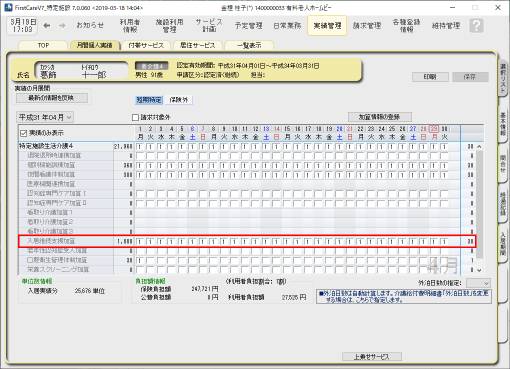Click the day 29 column header
This screenshot has width=510, height=369.
pos(434,133)
